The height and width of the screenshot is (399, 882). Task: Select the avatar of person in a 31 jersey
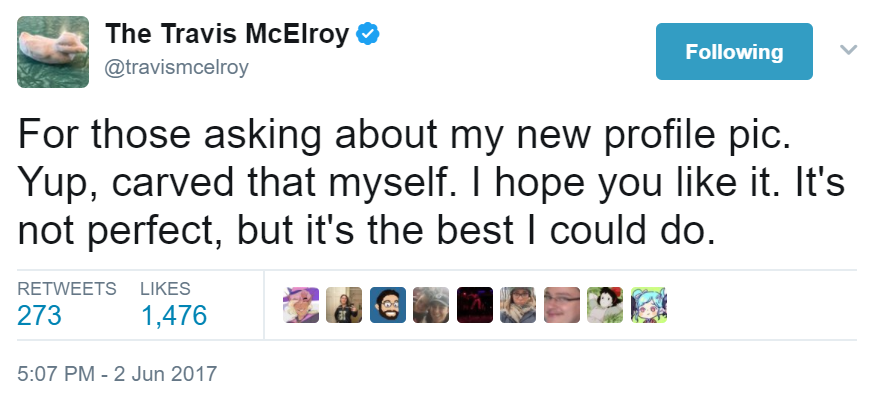pyautogui.click(x=344, y=305)
